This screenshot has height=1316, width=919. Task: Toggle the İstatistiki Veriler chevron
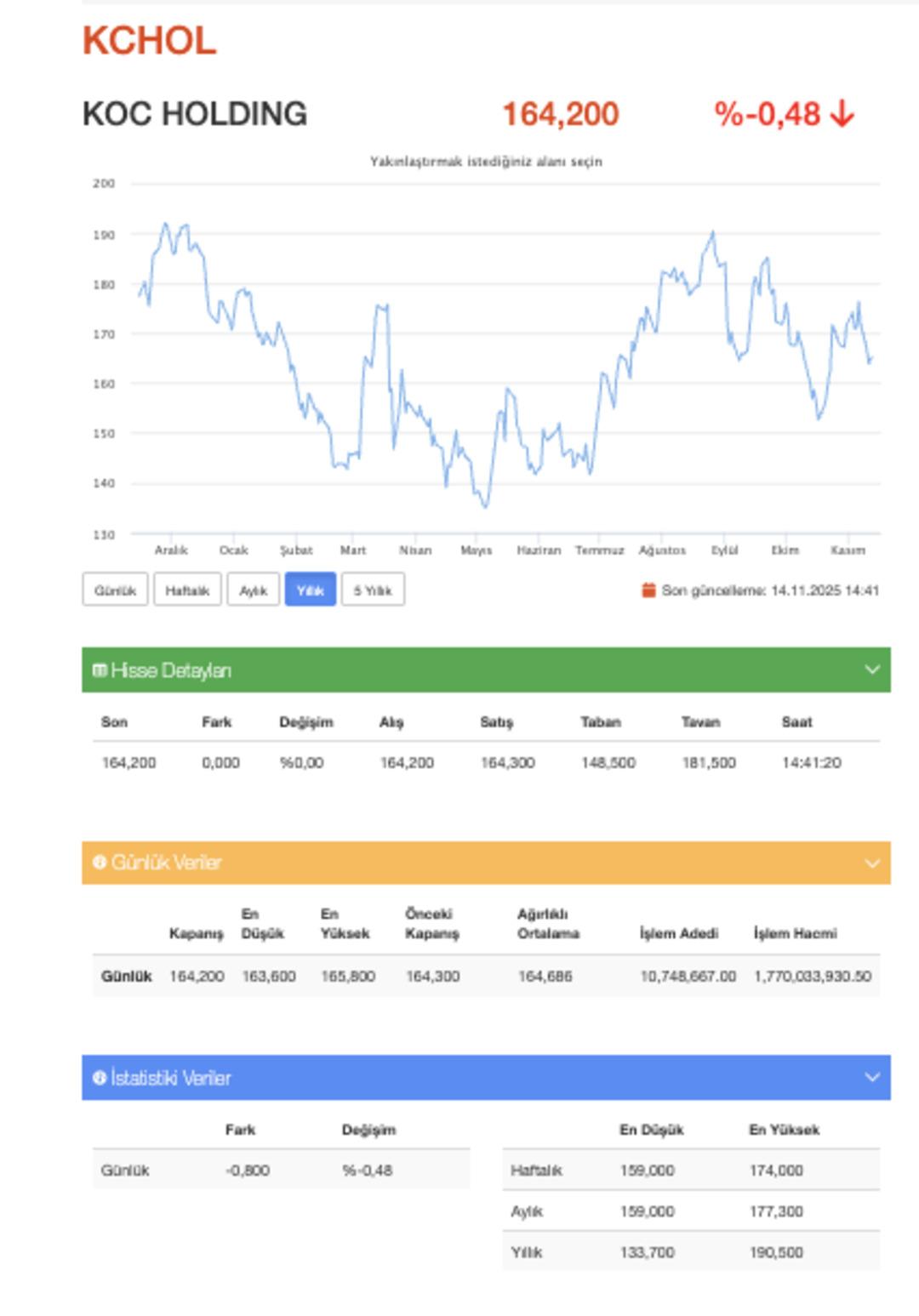pos(872,1077)
